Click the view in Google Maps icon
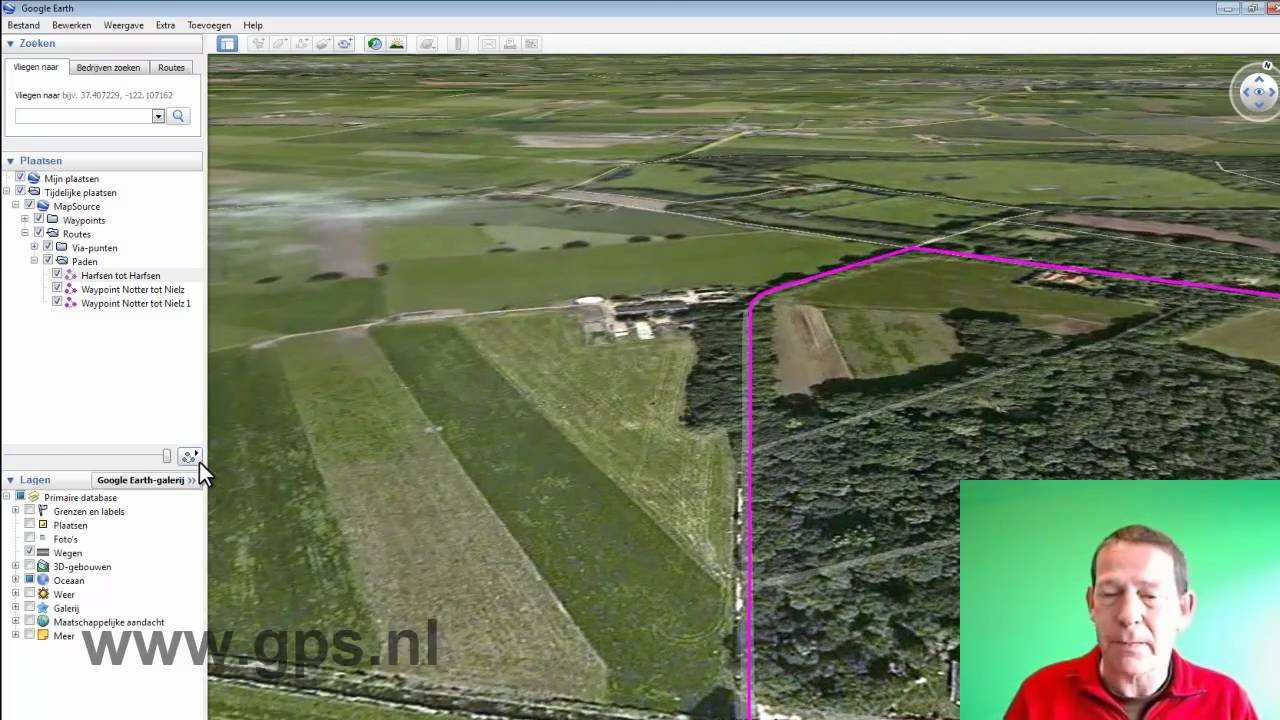The height and width of the screenshot is (720, 1280). click(x=532, y=43)
